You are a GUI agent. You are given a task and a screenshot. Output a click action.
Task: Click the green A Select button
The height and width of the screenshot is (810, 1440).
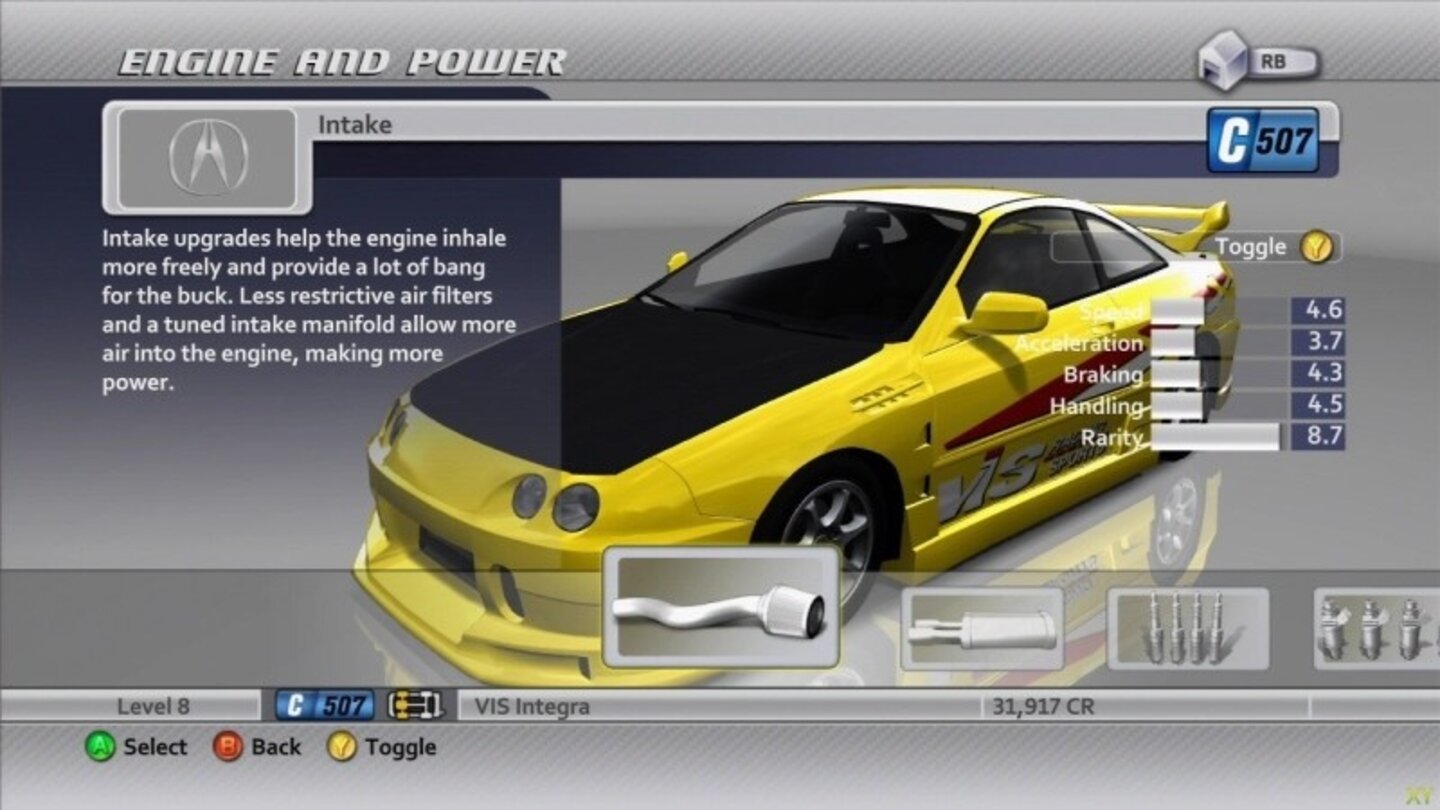point(100,747)
